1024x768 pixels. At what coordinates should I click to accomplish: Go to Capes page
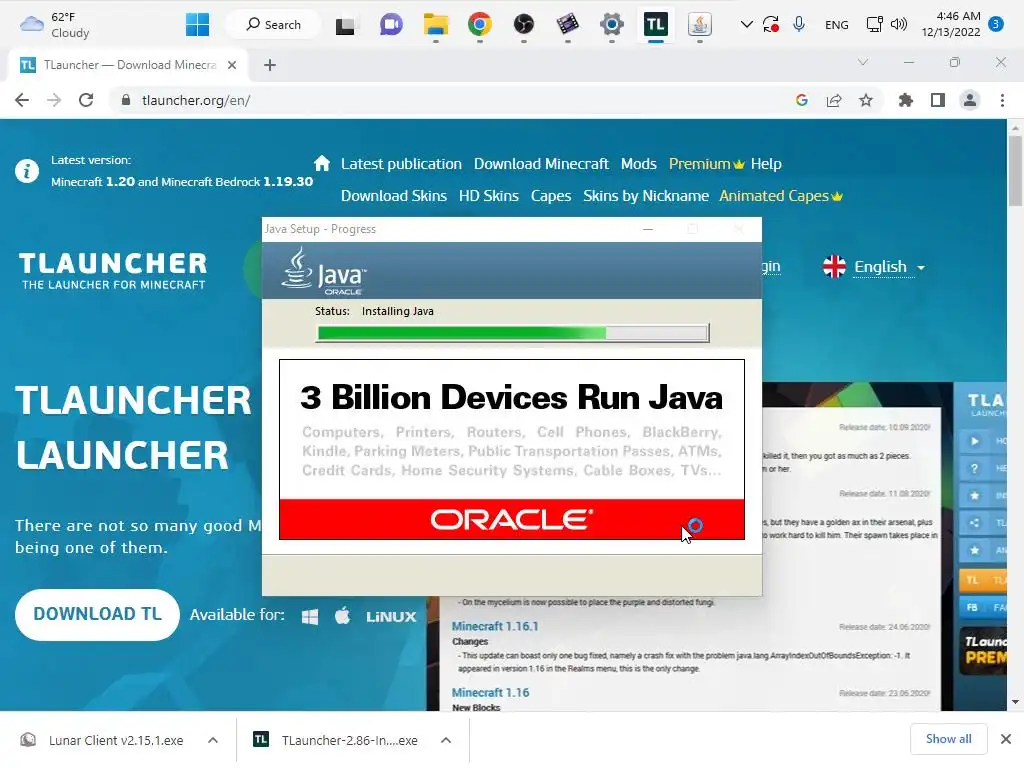(x=551, y=196)
